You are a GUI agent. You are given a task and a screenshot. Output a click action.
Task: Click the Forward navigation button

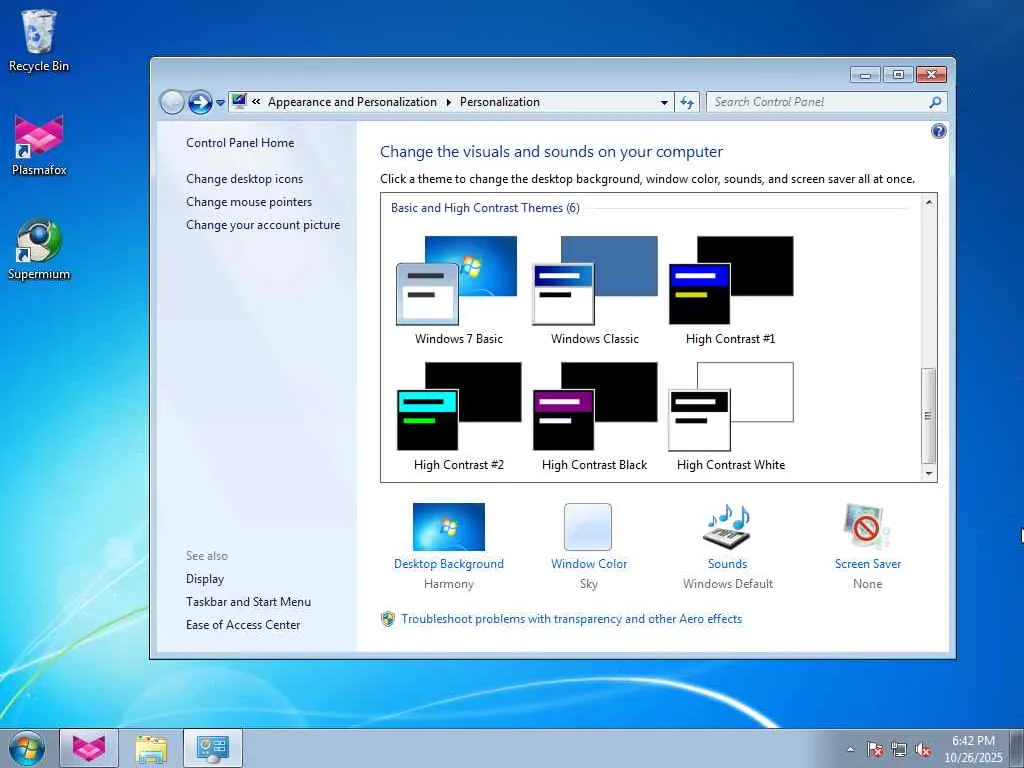(x=200, y=102)
